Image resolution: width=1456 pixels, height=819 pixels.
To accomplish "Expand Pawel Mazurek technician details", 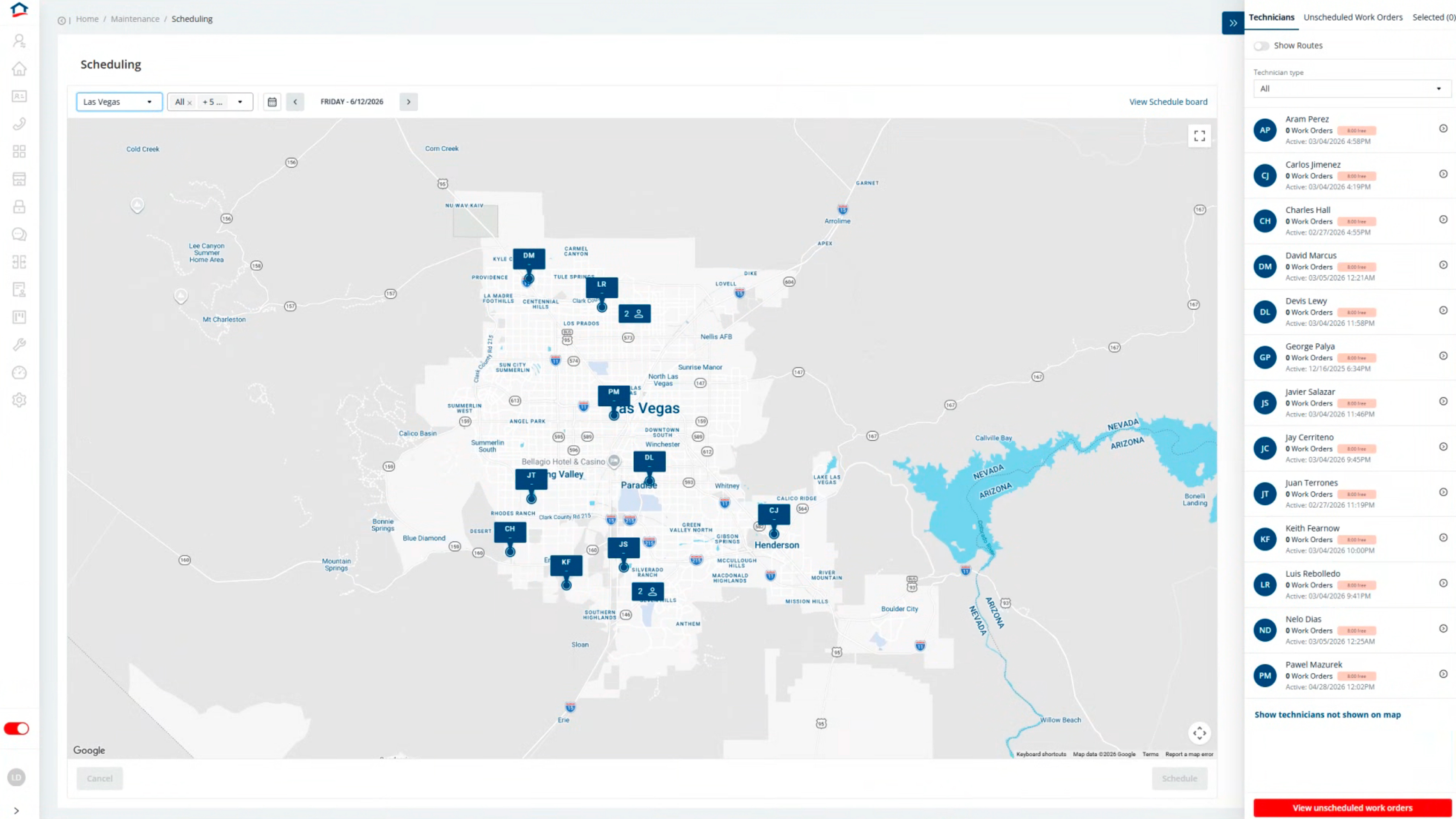I will (1443, 674).
